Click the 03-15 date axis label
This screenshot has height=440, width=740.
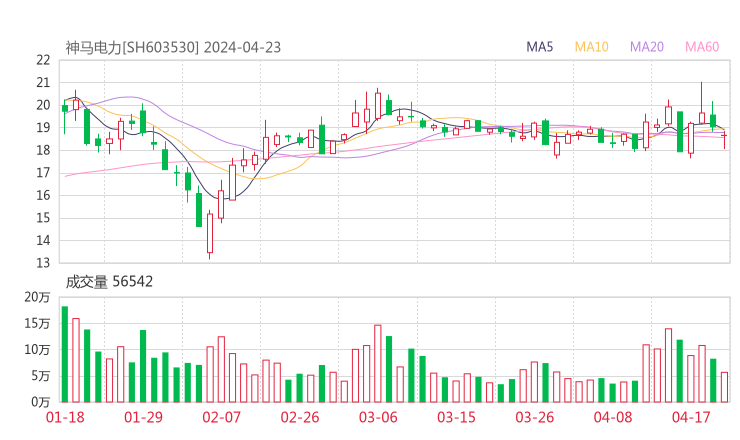456,417
